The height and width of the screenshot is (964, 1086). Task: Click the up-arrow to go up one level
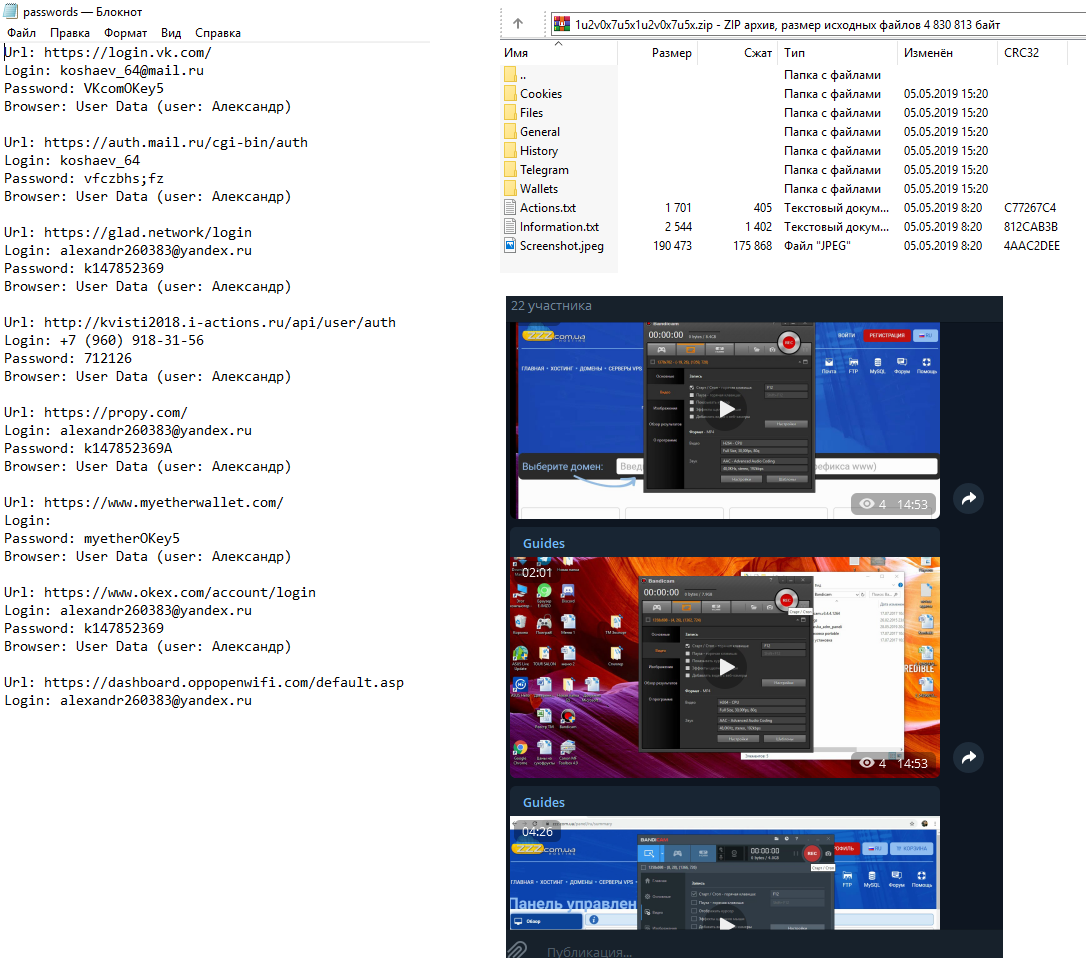(x=517, y=24)
